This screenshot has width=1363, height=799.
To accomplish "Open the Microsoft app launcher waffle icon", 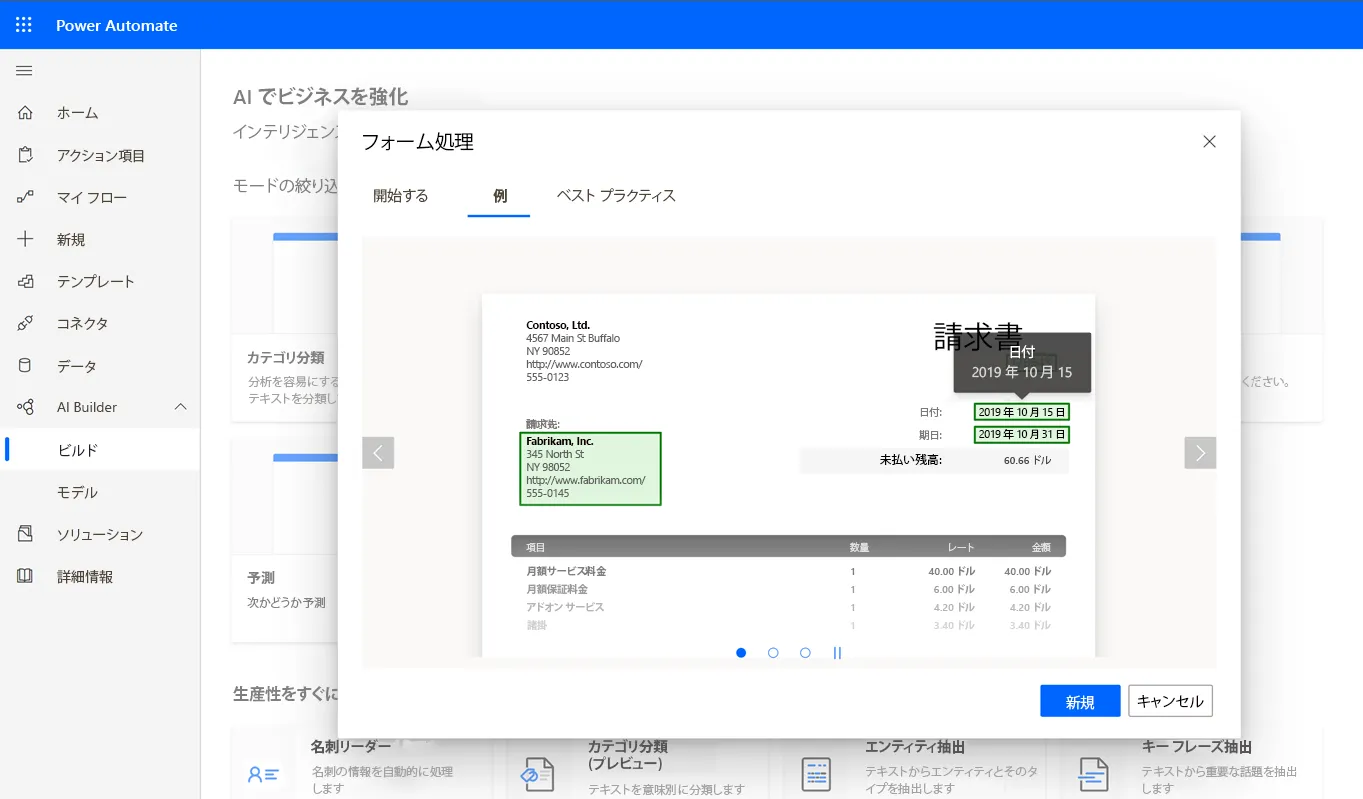I will (24, 24).
